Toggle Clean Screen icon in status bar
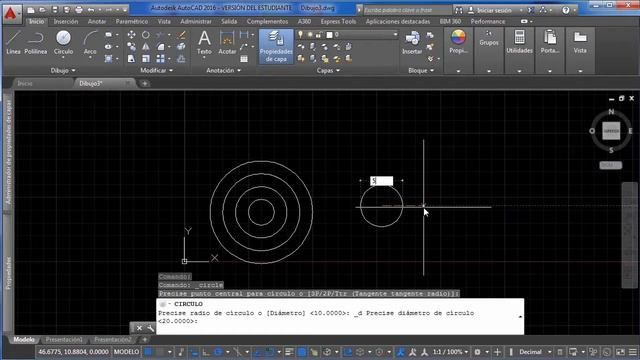This screenshot has width=640, height=360. tap(620, 352)
